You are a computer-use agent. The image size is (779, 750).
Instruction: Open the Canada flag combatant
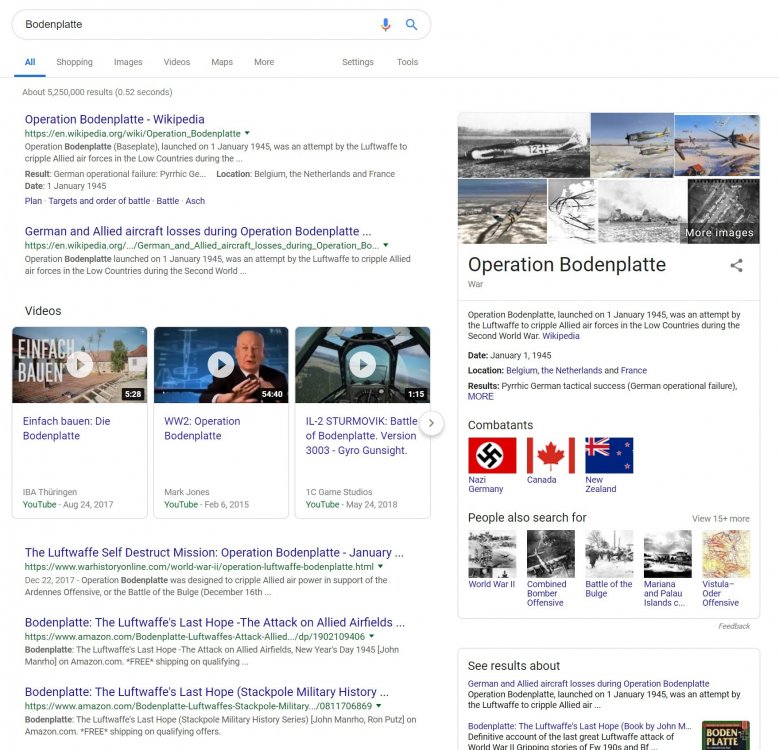pos(550,455)
